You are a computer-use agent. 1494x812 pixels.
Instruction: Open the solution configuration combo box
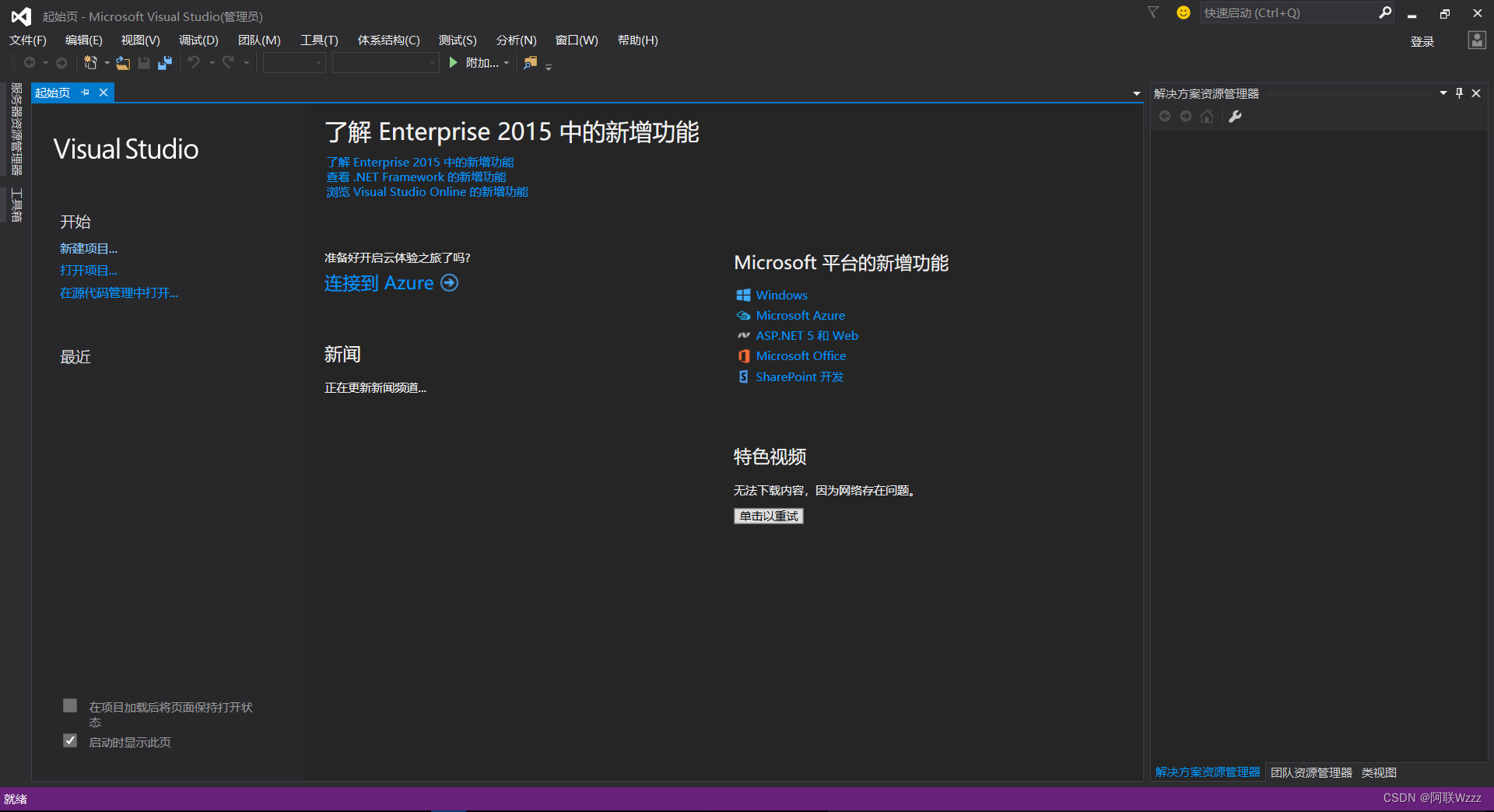[294, 63]
